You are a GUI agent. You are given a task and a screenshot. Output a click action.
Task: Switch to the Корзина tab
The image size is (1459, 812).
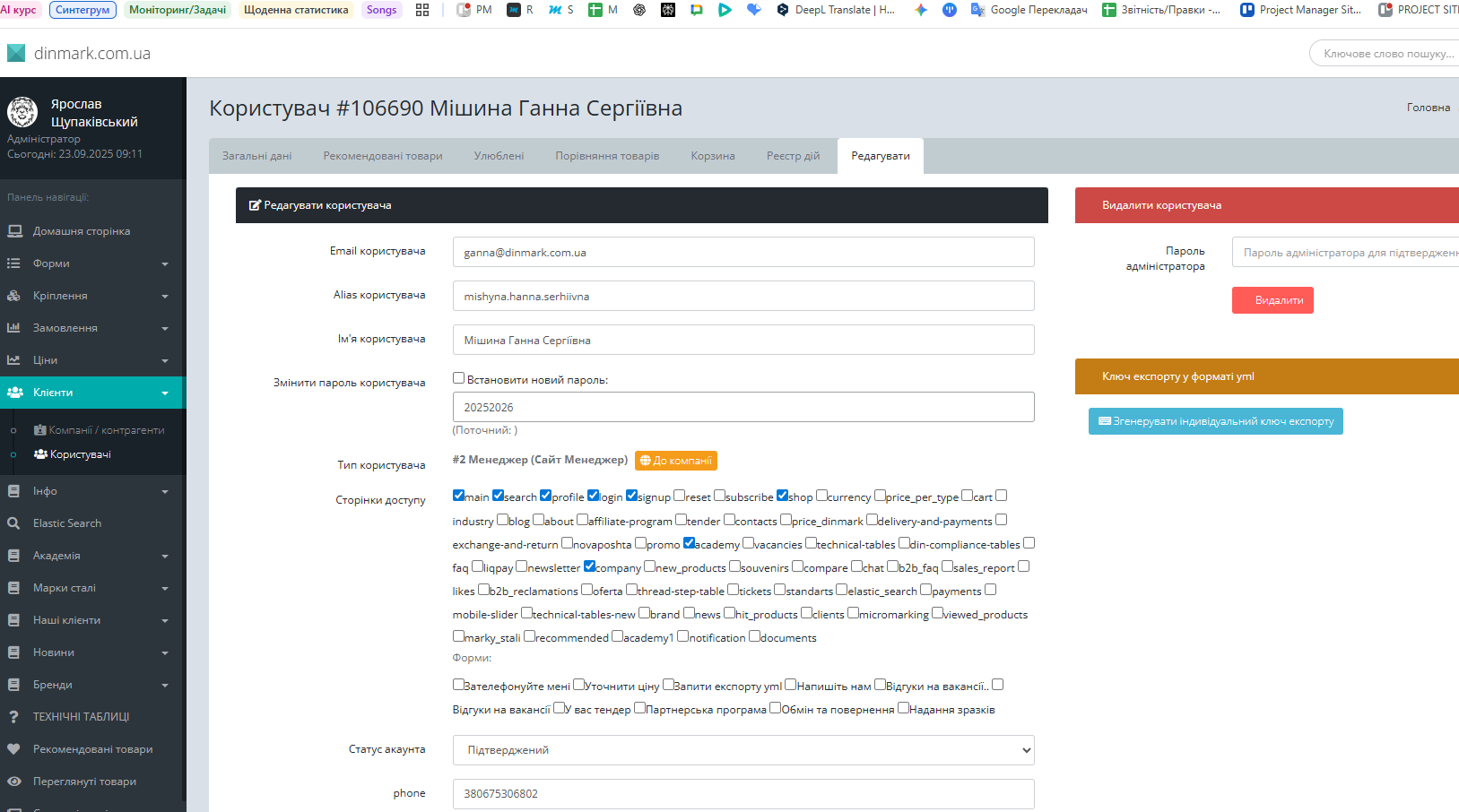[713, 156]
